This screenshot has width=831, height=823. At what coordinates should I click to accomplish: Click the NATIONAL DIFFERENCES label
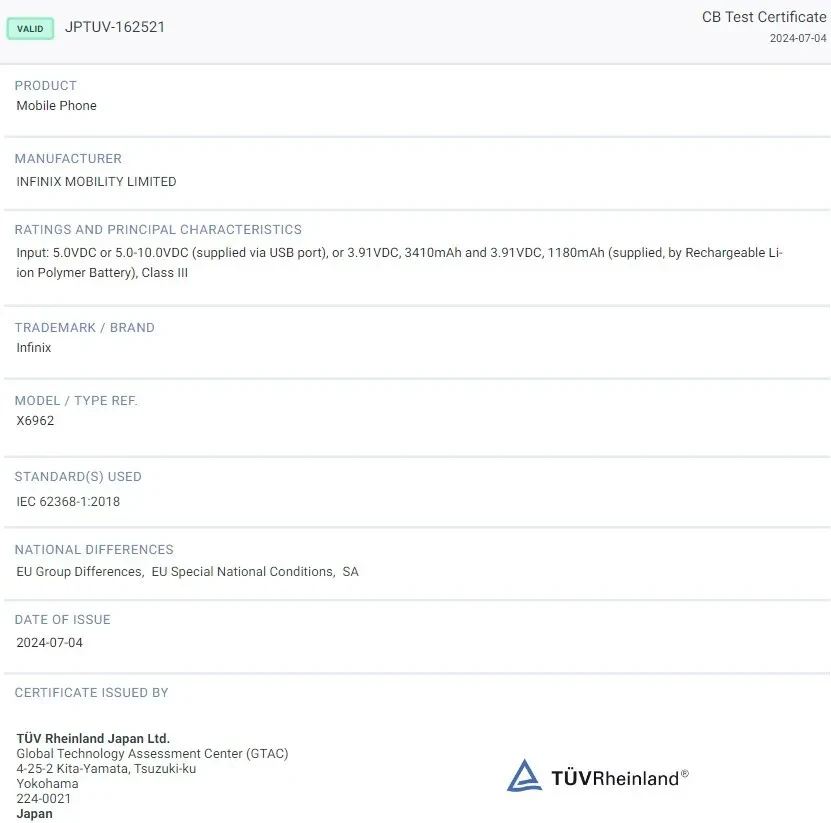pos(94,550)
